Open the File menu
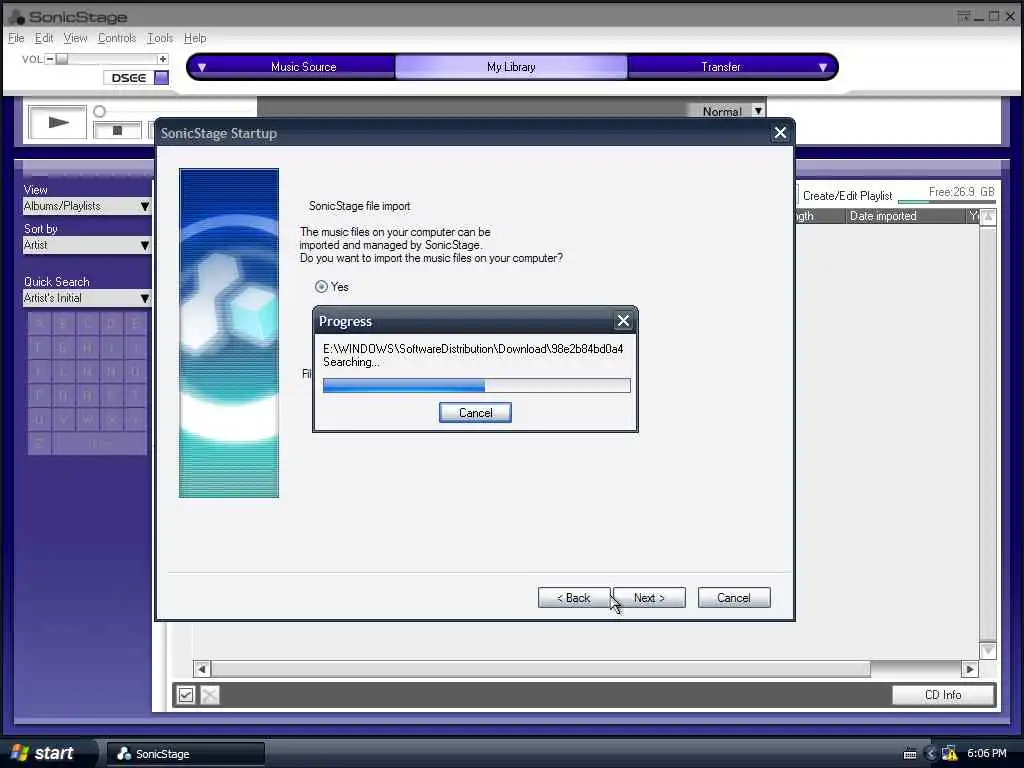The width and height of the screenshot is (1024, 768). point(16,38)
